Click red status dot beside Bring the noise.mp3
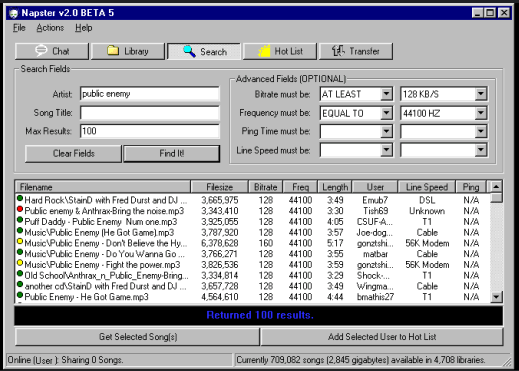Image resolution: width=519 pixels, height=371 pixels. coord(20,209)
